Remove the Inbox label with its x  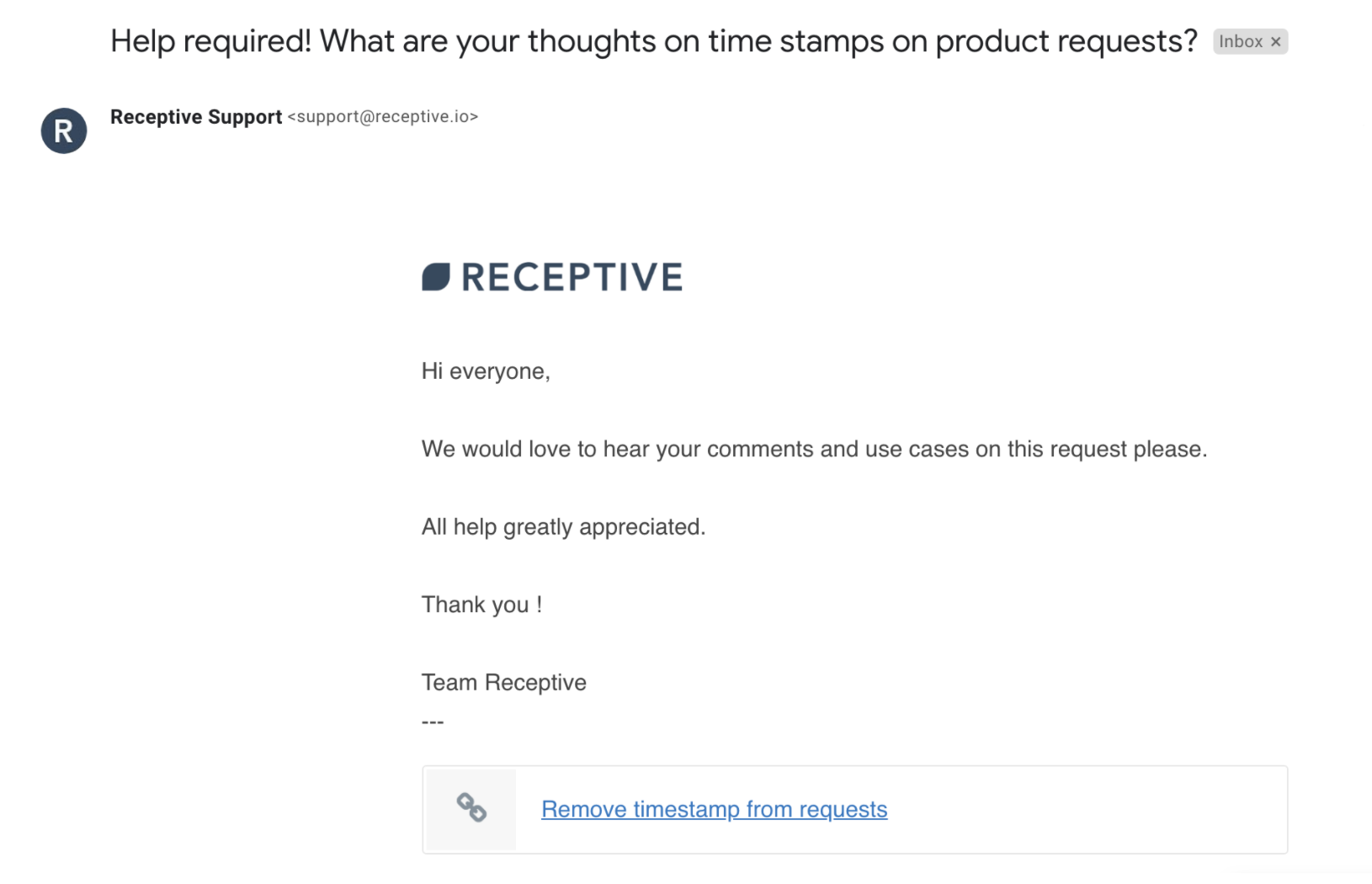[x=1275, y=41]
